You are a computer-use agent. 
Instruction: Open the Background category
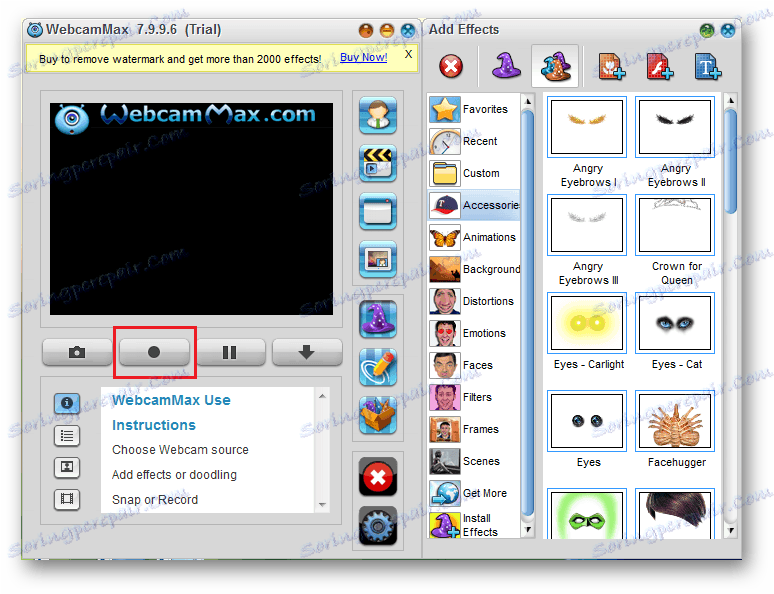point(474,269)
